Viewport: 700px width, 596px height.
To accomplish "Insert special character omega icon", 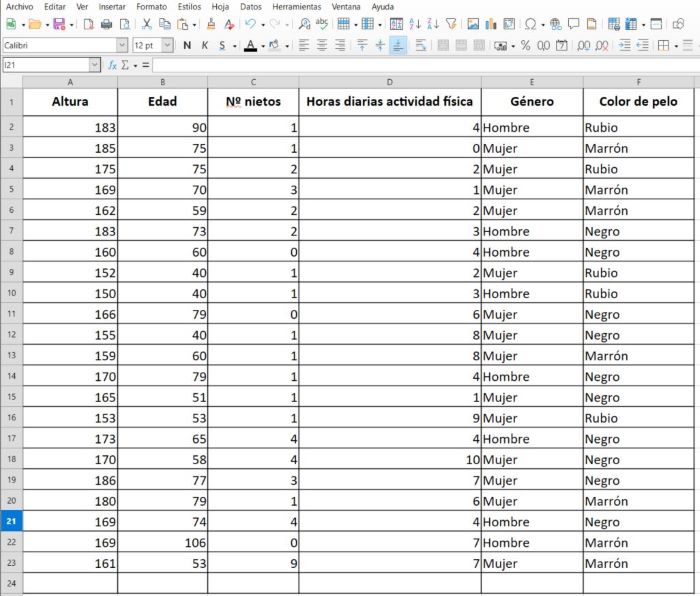I will point(530,24).
